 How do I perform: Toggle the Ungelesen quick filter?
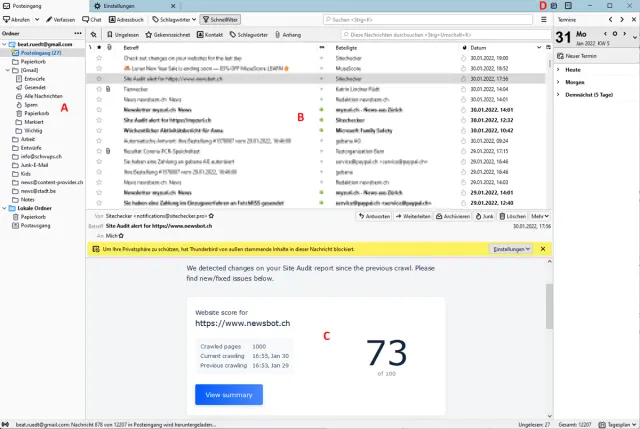coord(123,35)
